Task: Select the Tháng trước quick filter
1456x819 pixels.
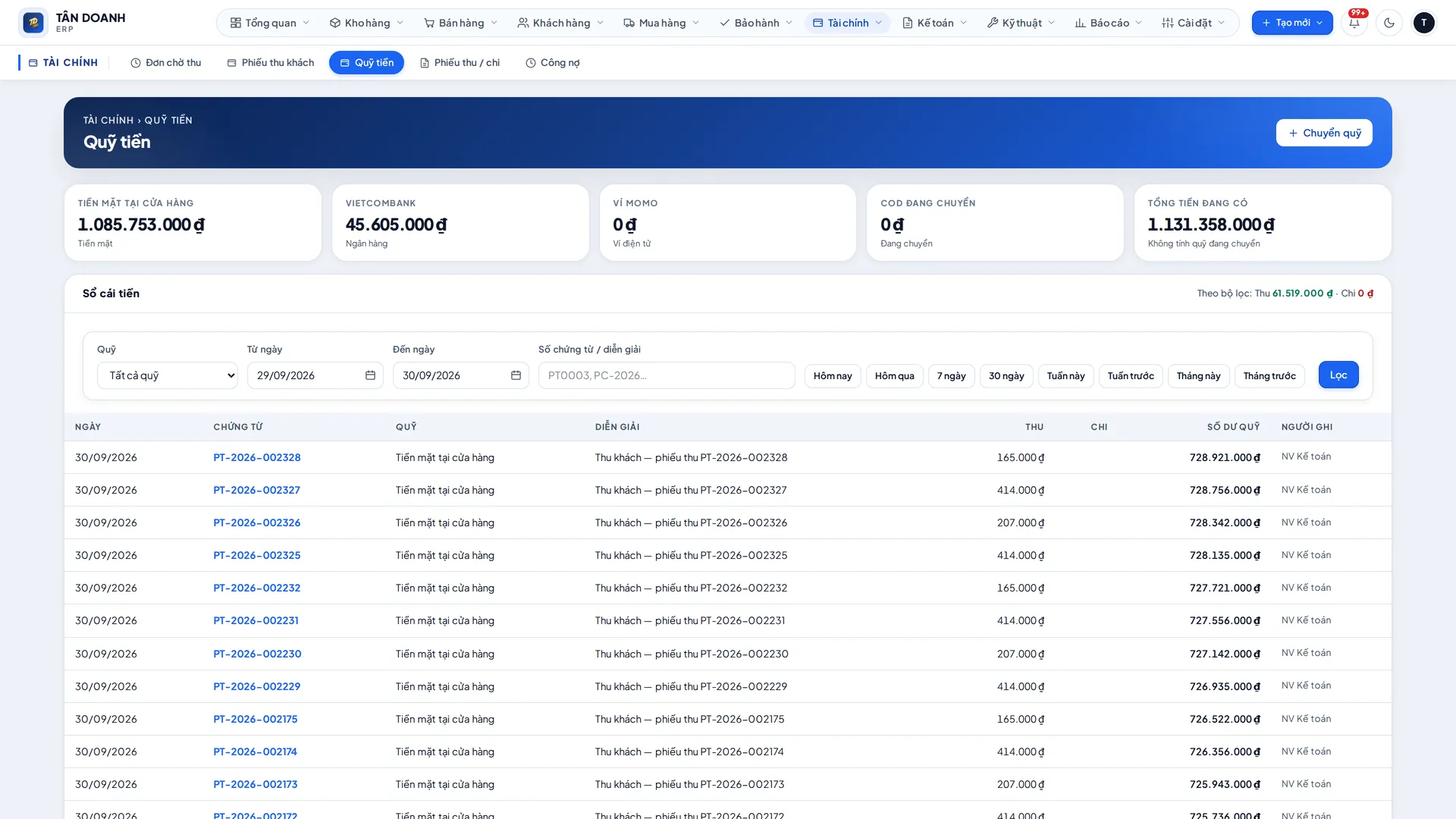Action: [x=1269, y=376]
